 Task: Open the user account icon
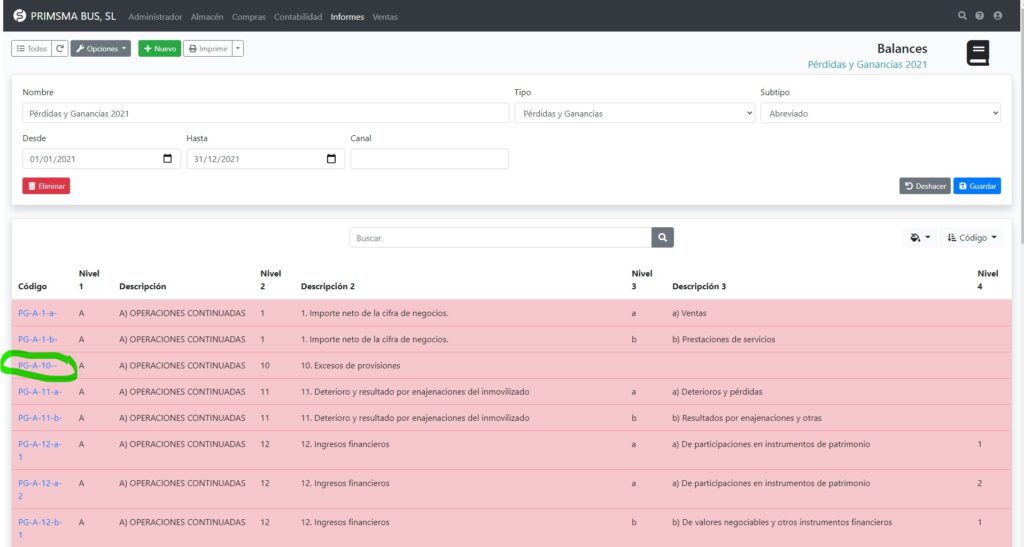pyautogui.click(x=998, y=16)
